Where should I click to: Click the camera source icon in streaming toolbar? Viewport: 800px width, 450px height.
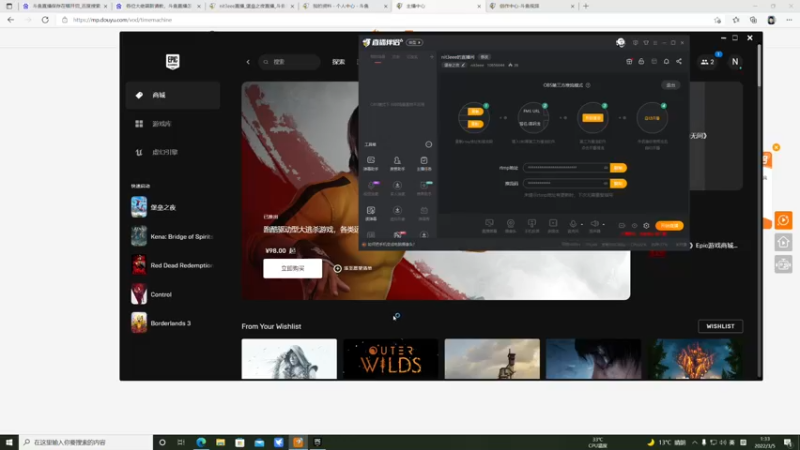510,223
